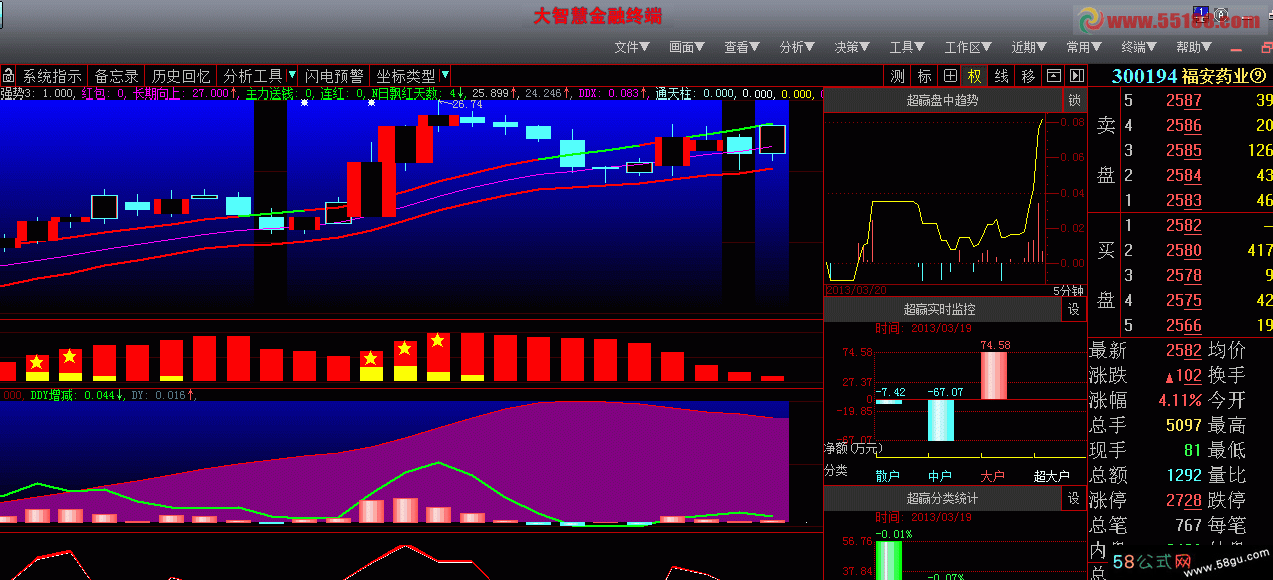Click the 5分钟 period label
Screen dimensions: 1273x580
click(1068, 290)
